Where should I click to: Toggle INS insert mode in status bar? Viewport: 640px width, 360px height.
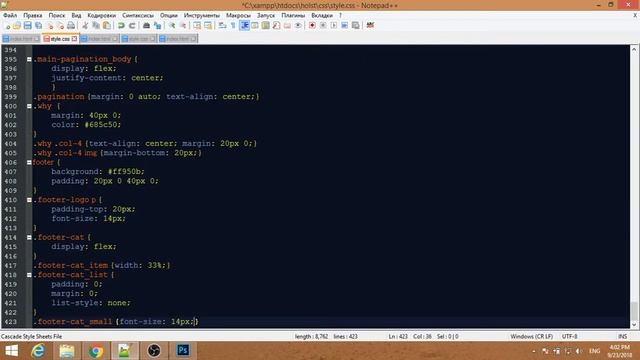[x=622, y=336]
